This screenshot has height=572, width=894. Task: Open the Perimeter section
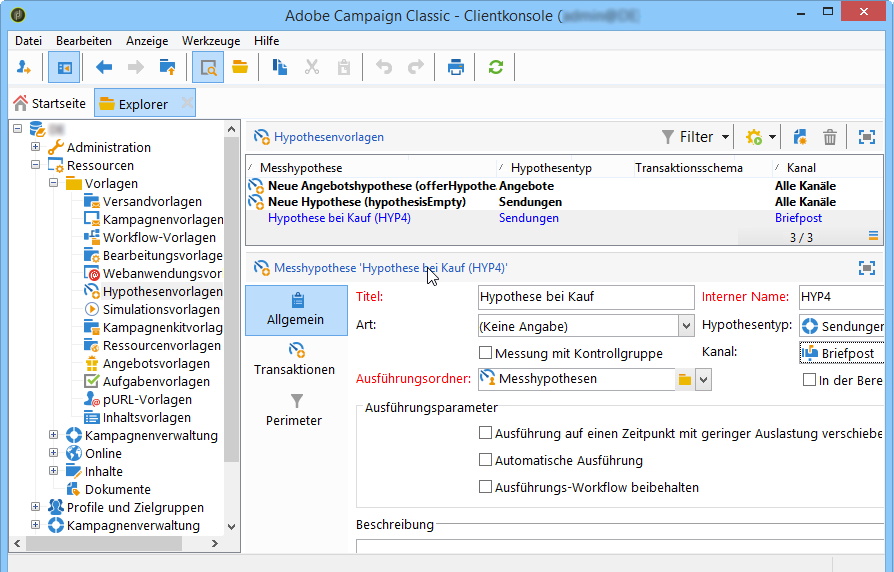(x=295, y=411)
